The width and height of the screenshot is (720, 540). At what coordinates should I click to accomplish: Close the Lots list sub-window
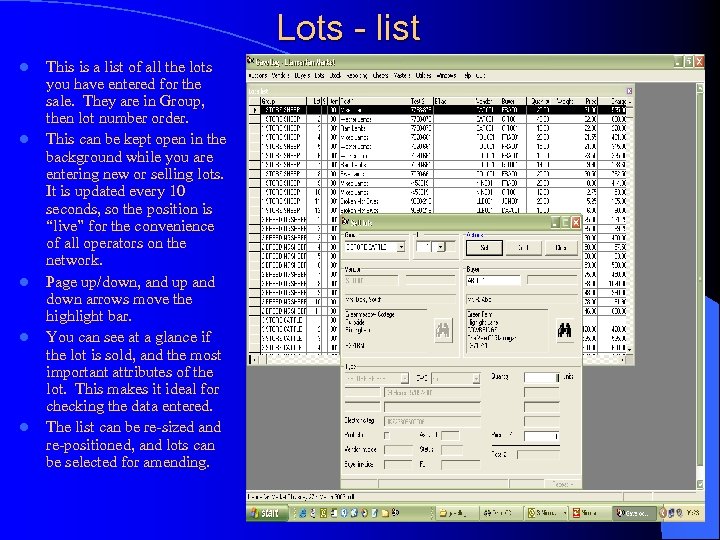[x=629, y=91]
